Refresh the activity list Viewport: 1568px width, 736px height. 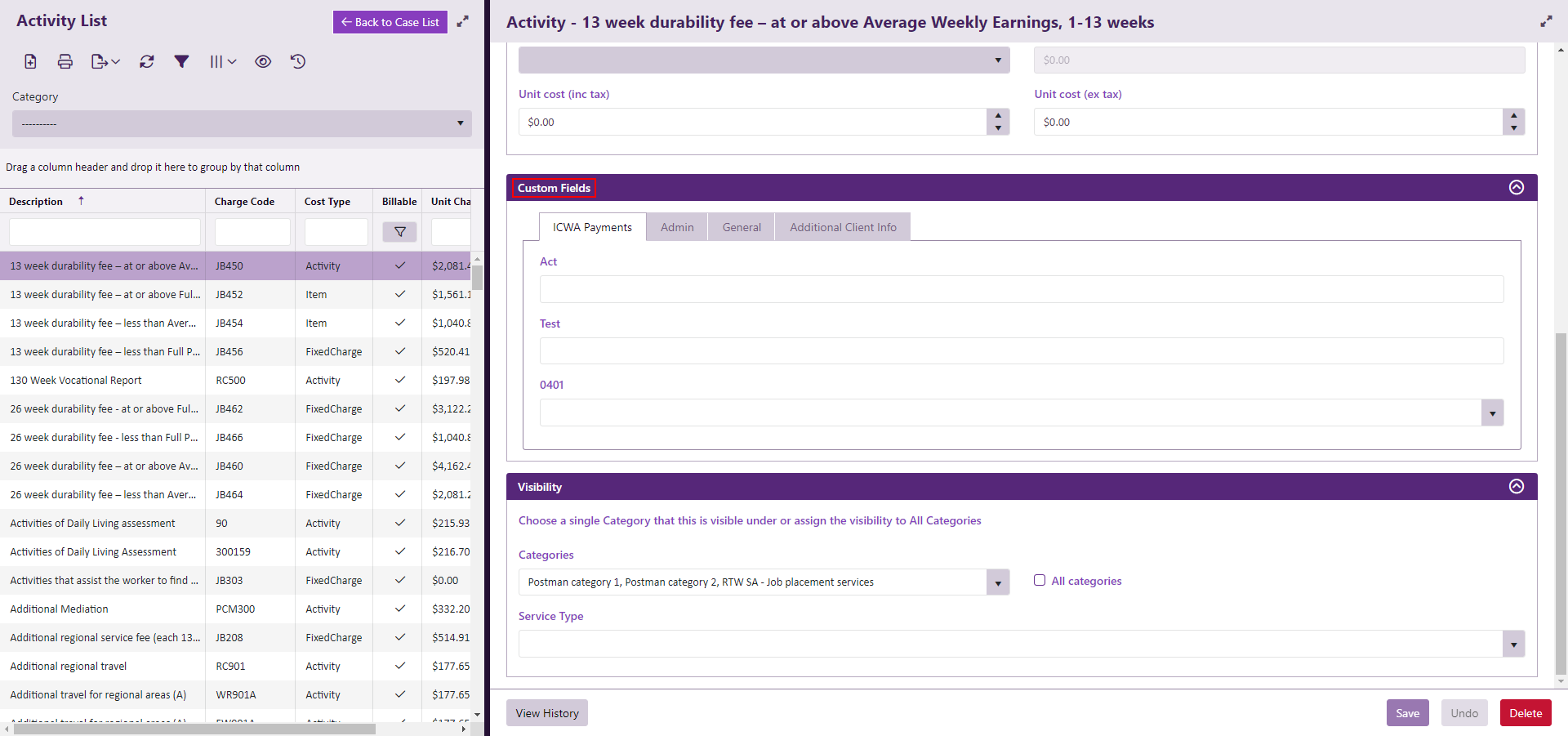click(x=147, y=61)
